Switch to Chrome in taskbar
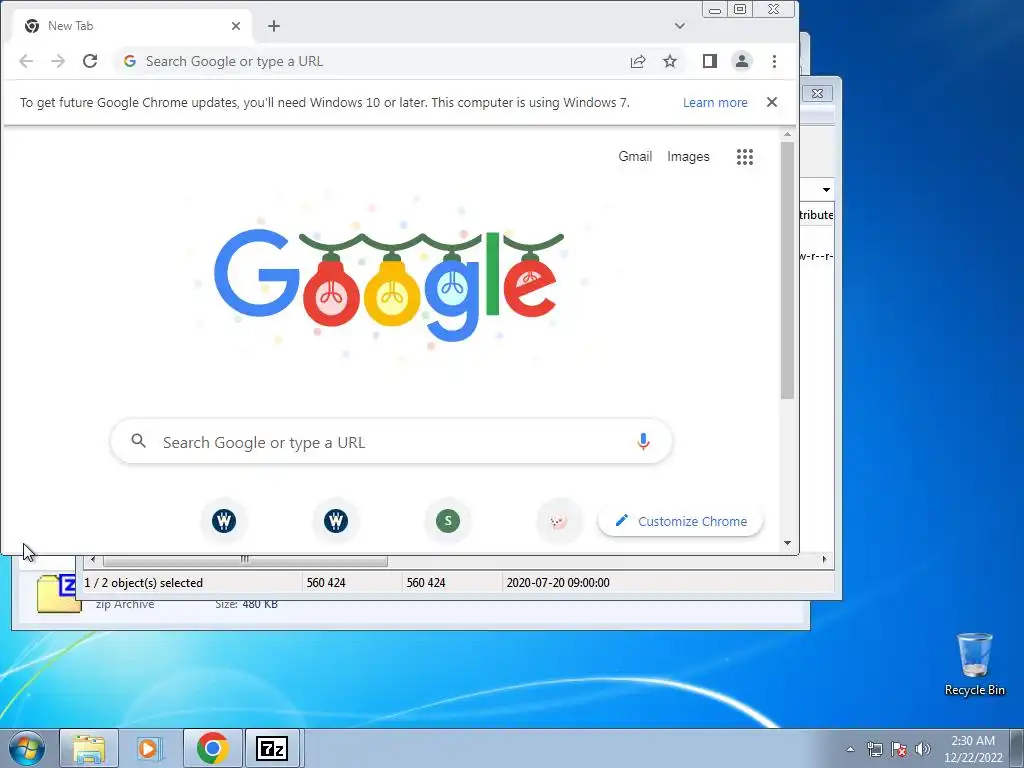The image size is (1024, 768). click(x=212, y=748)
